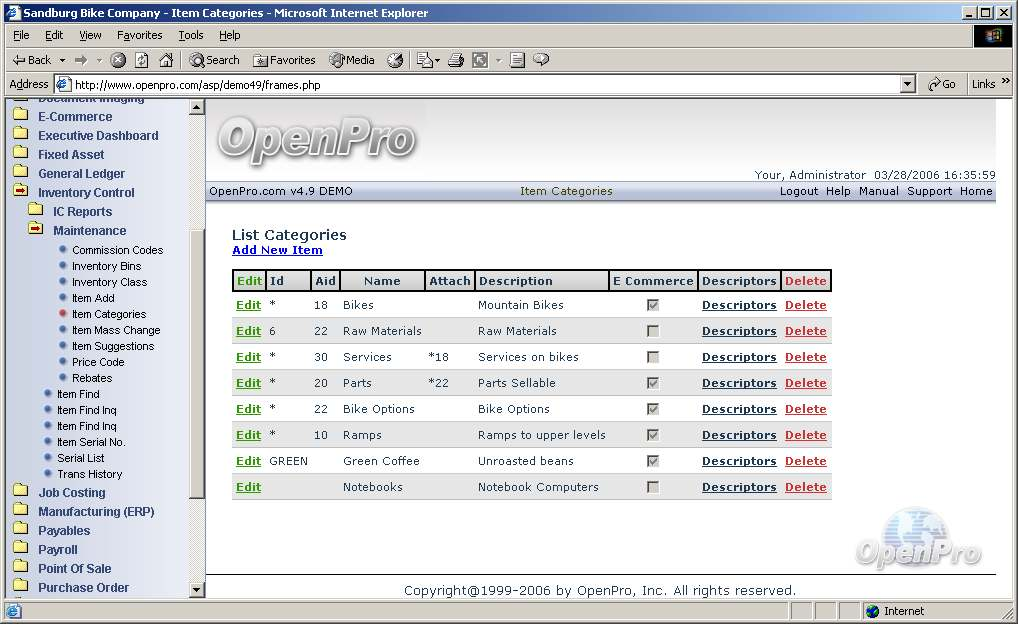Open the Favorites toolbar button
The image size is (1018, 624).
click(284, 60)
